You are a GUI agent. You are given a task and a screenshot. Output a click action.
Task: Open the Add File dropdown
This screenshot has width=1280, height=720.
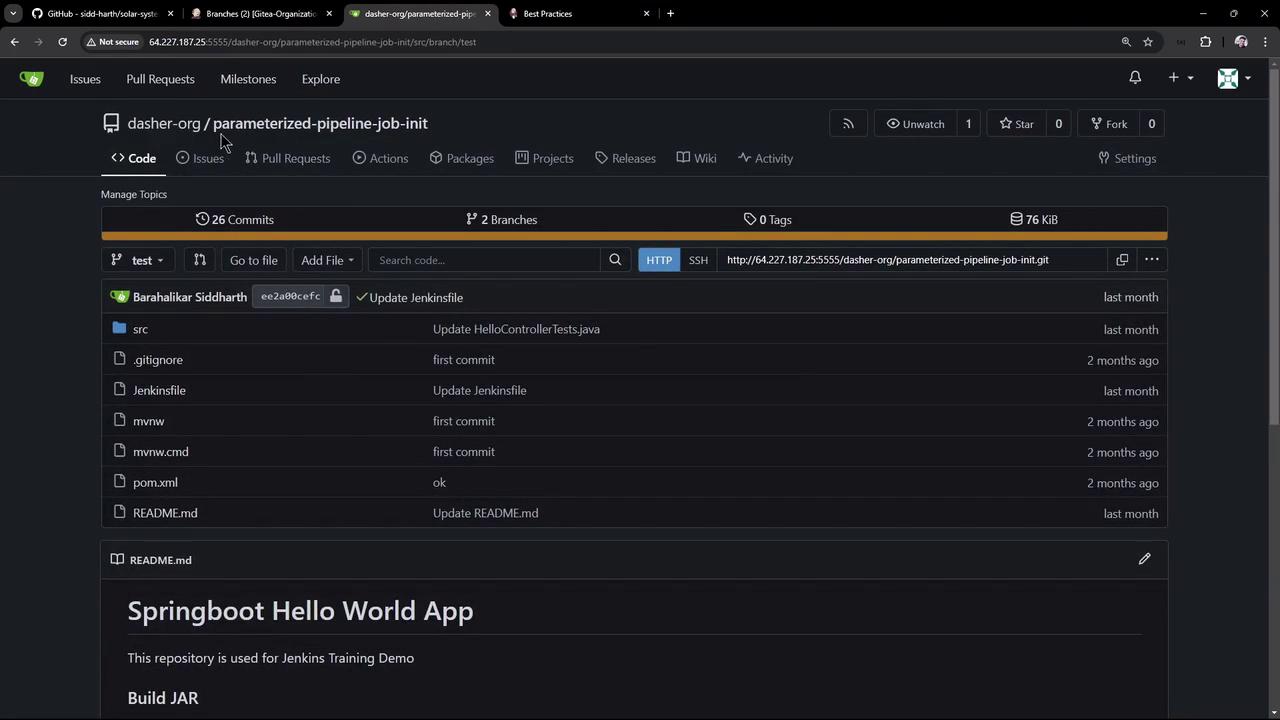327,260
